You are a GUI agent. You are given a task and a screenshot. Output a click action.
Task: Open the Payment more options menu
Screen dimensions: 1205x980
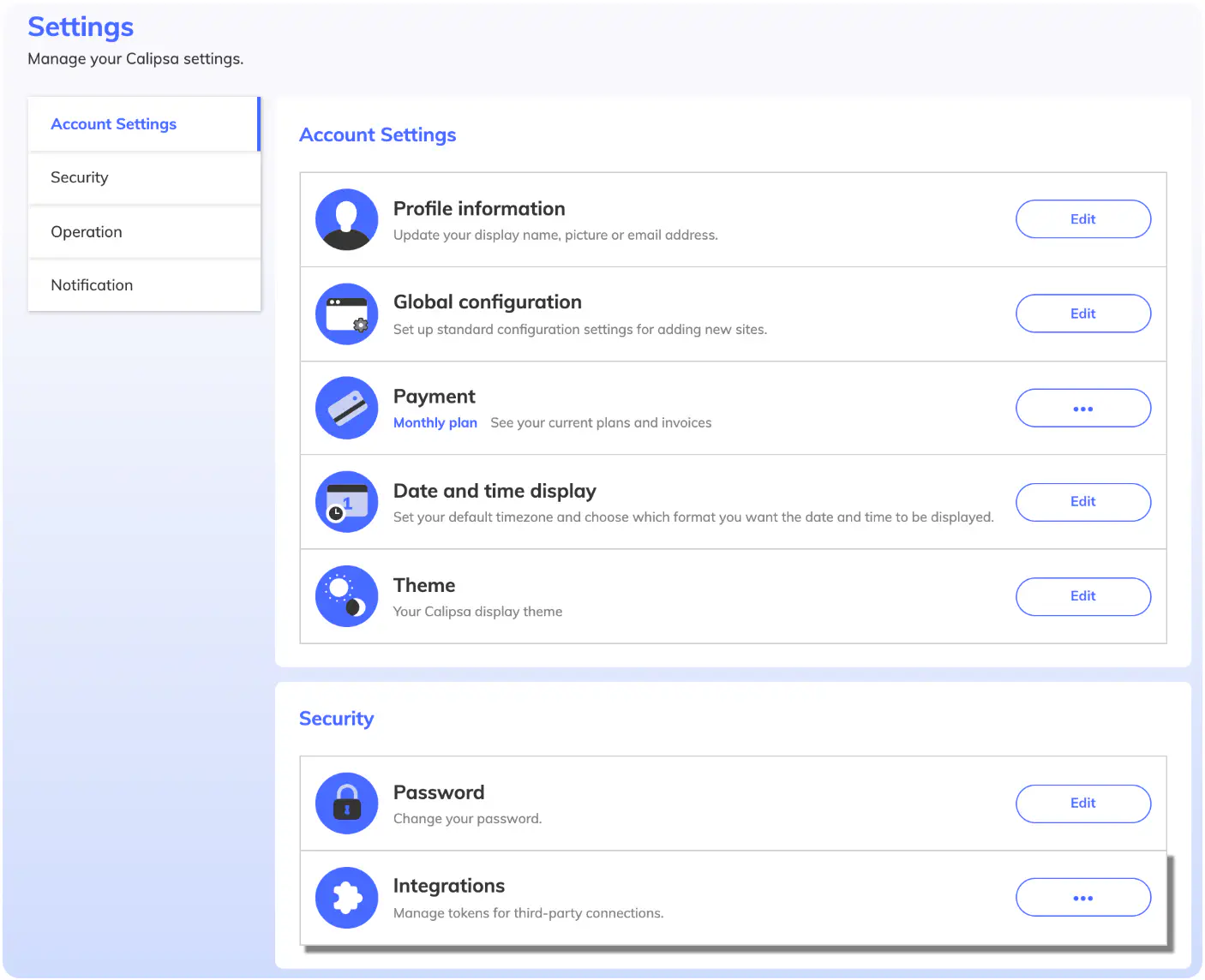point(1083,409)
